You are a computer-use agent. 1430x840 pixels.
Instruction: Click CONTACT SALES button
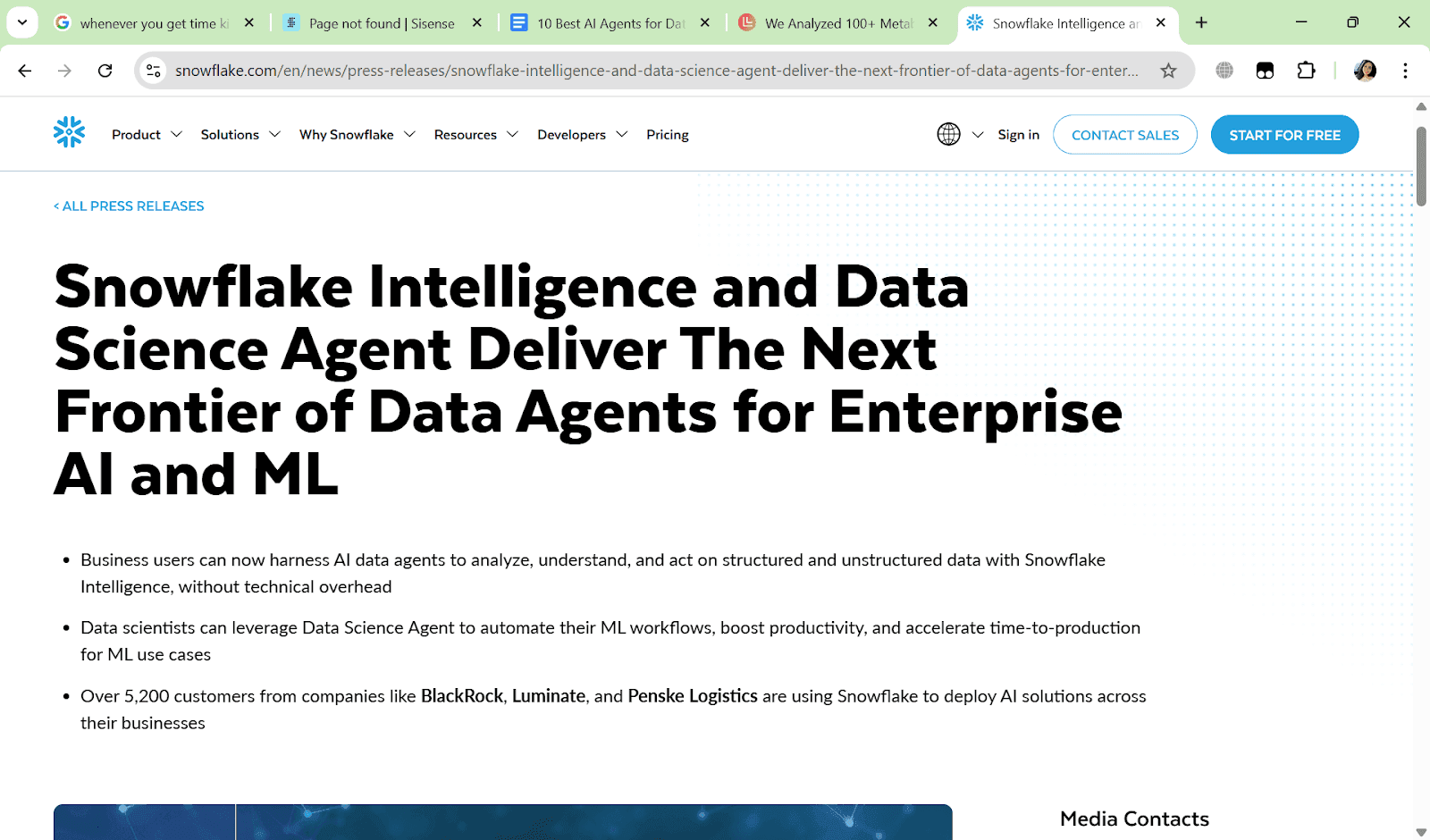coord(1125,134)
